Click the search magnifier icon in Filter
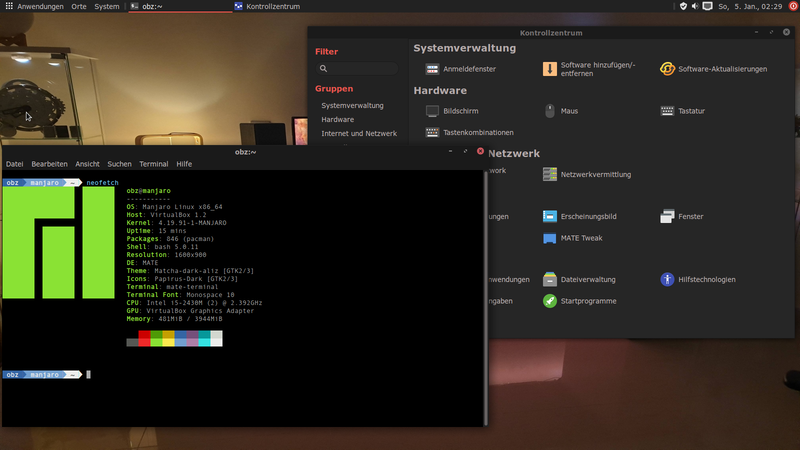 click(x=323, y=68)
